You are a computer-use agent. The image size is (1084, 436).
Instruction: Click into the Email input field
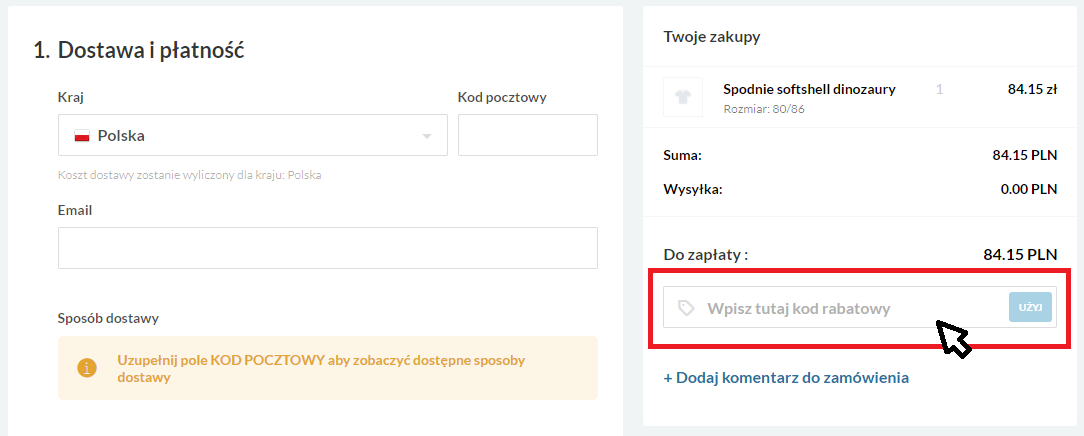(328, 248)
